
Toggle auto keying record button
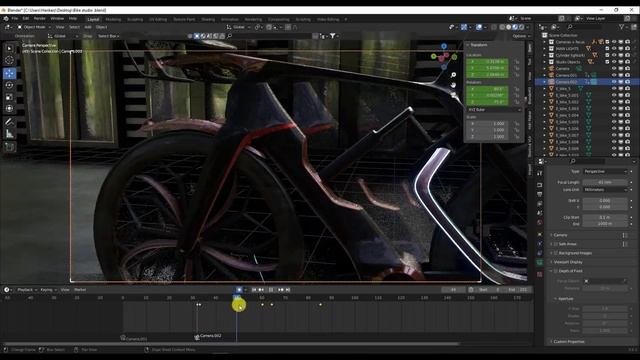click(239, 290)
